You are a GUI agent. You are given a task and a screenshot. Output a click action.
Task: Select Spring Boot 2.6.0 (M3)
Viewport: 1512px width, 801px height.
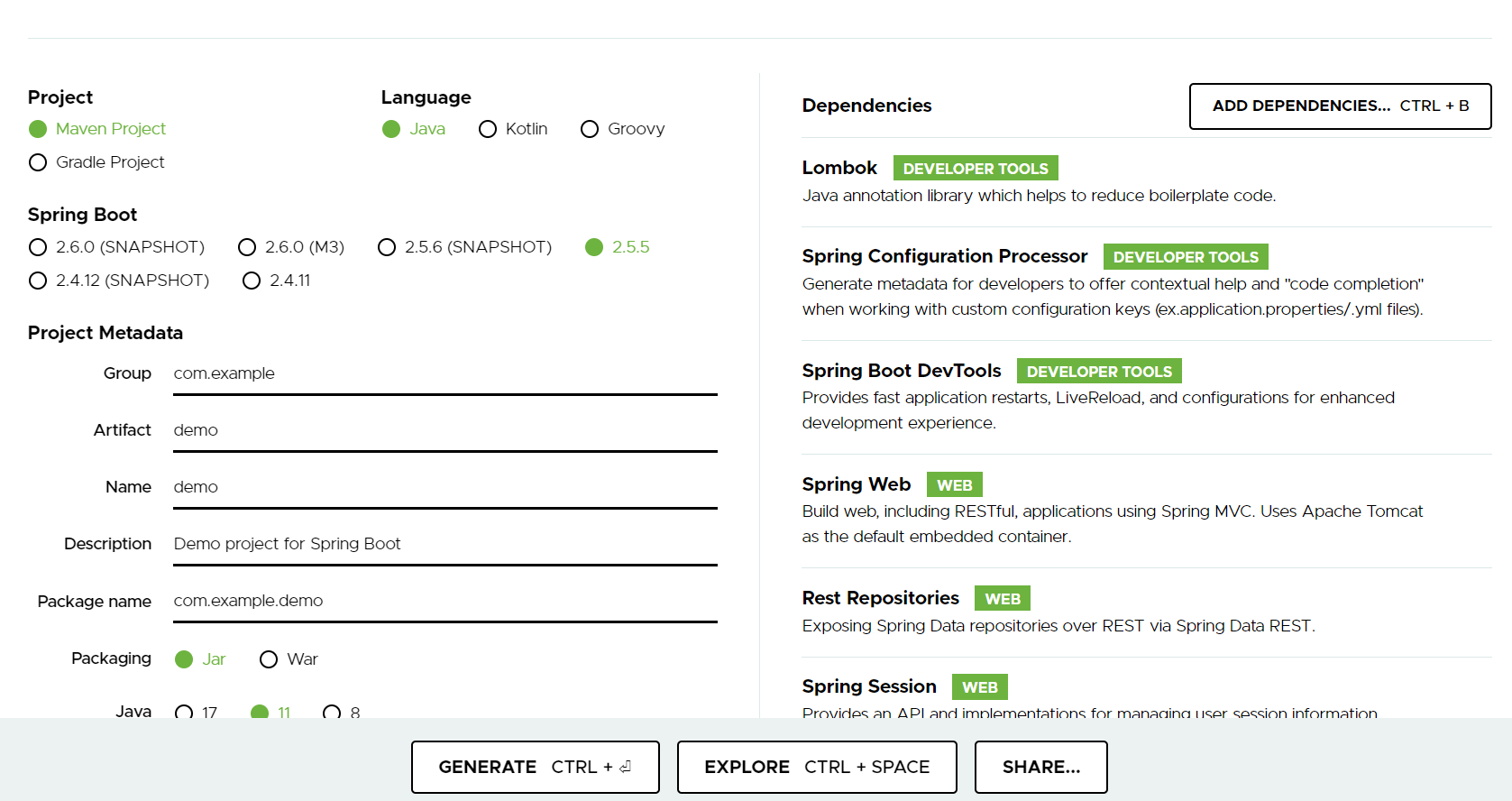point(291,247)
